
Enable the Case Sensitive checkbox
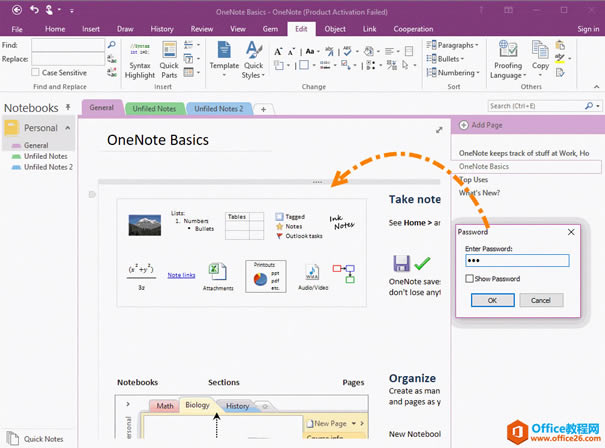37,73
